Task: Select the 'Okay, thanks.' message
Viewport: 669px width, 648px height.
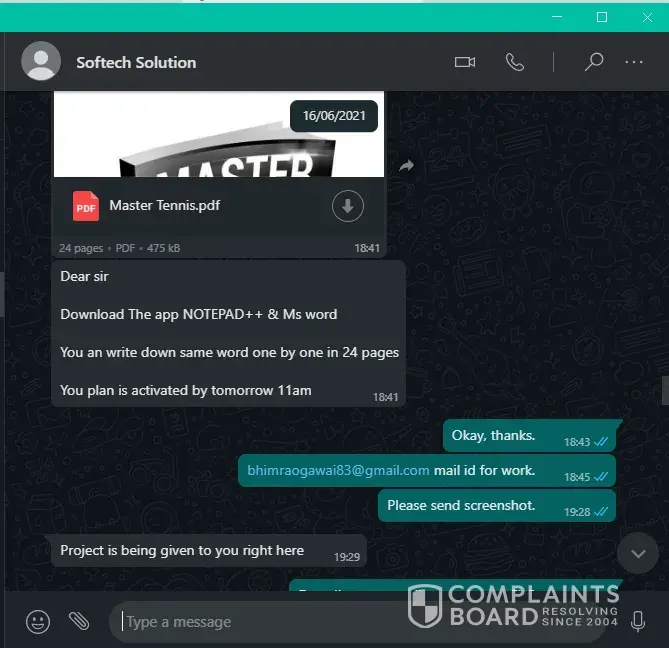Action: pyautogui.click(x=529, y=436)
